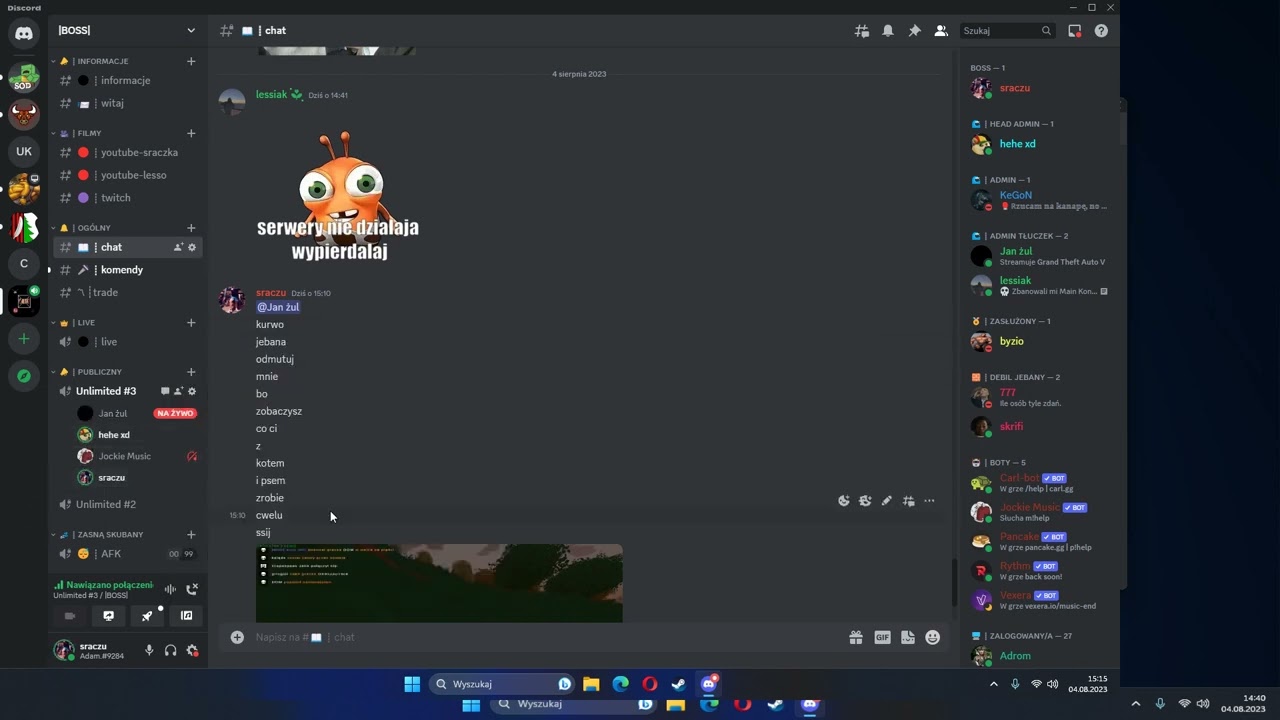This screenshot has width=1280, height=720.
Task: Open the youtube-sraczka channel
Action: click(x=127, y=153)
